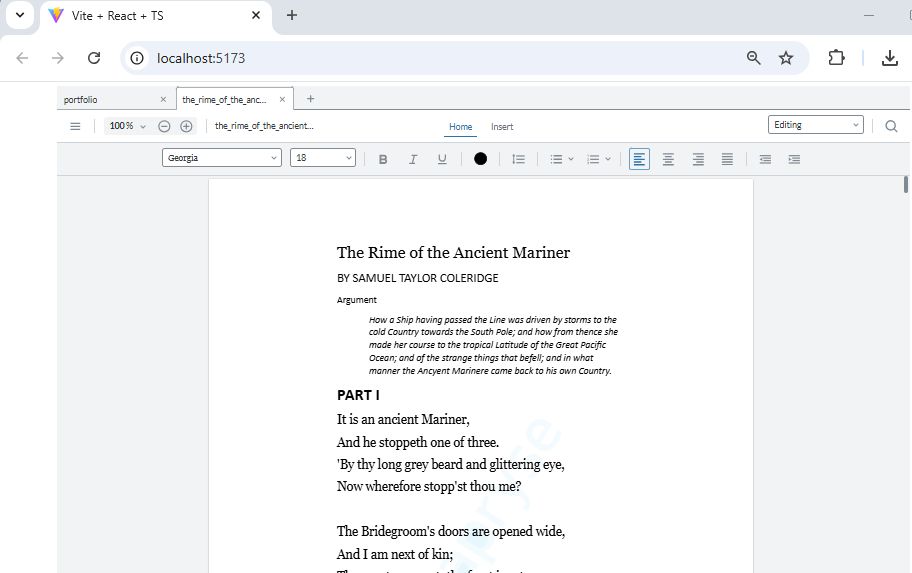
Task: Align text to the right
Action: (698, 159)
